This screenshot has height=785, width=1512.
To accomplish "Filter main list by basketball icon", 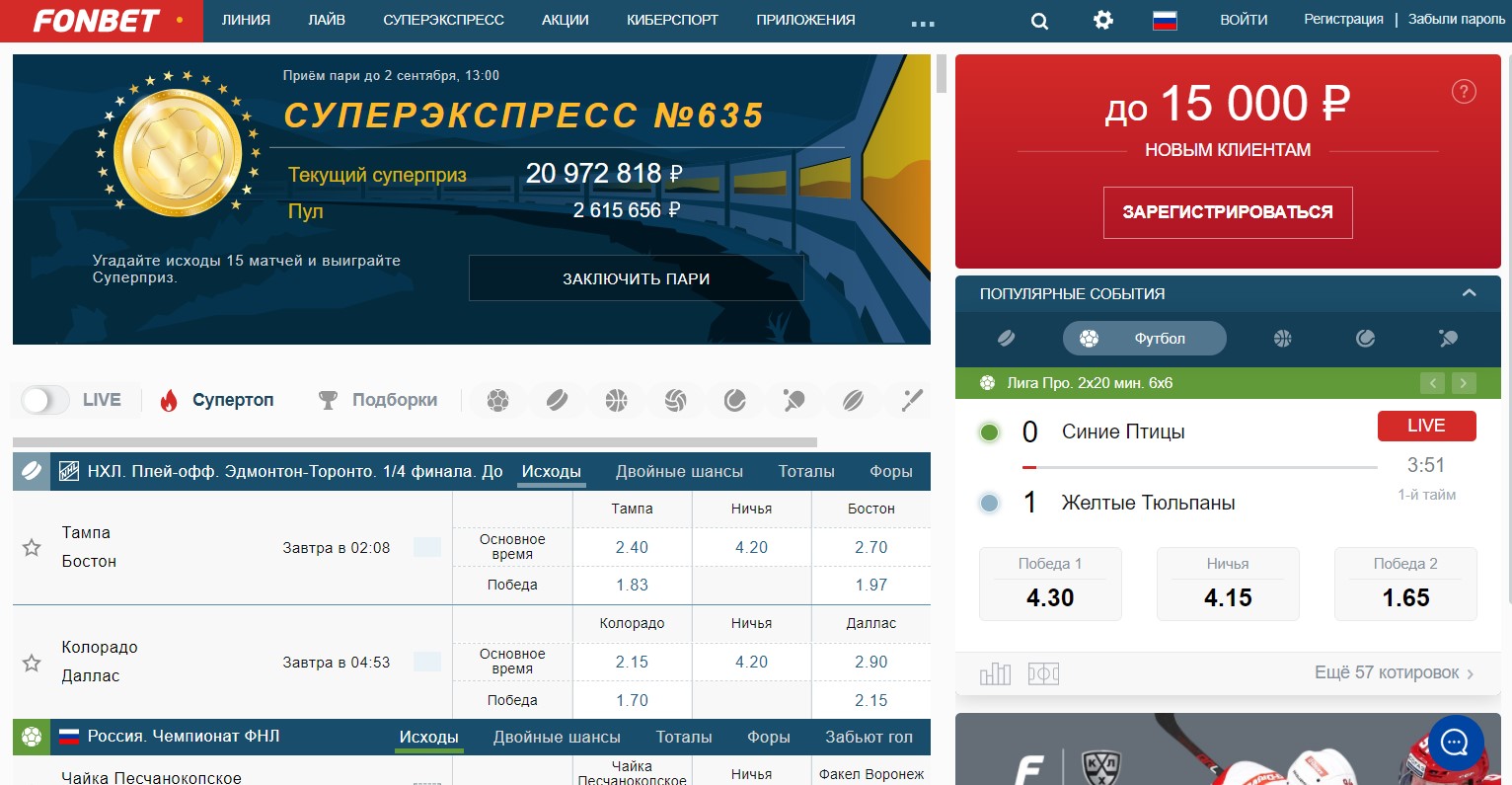I will 617,400.
